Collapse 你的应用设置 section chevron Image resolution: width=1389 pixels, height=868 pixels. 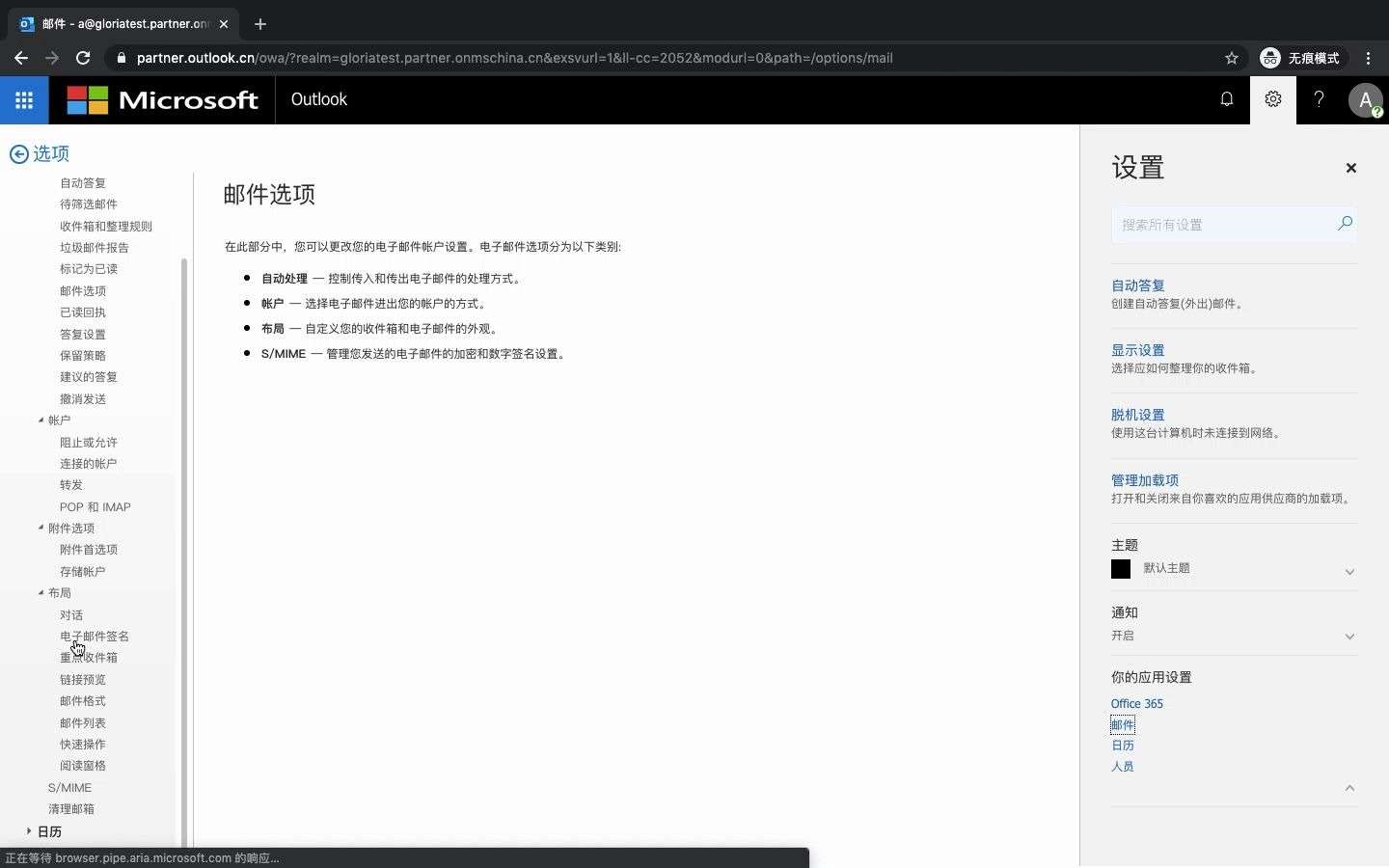[1350, 788]
